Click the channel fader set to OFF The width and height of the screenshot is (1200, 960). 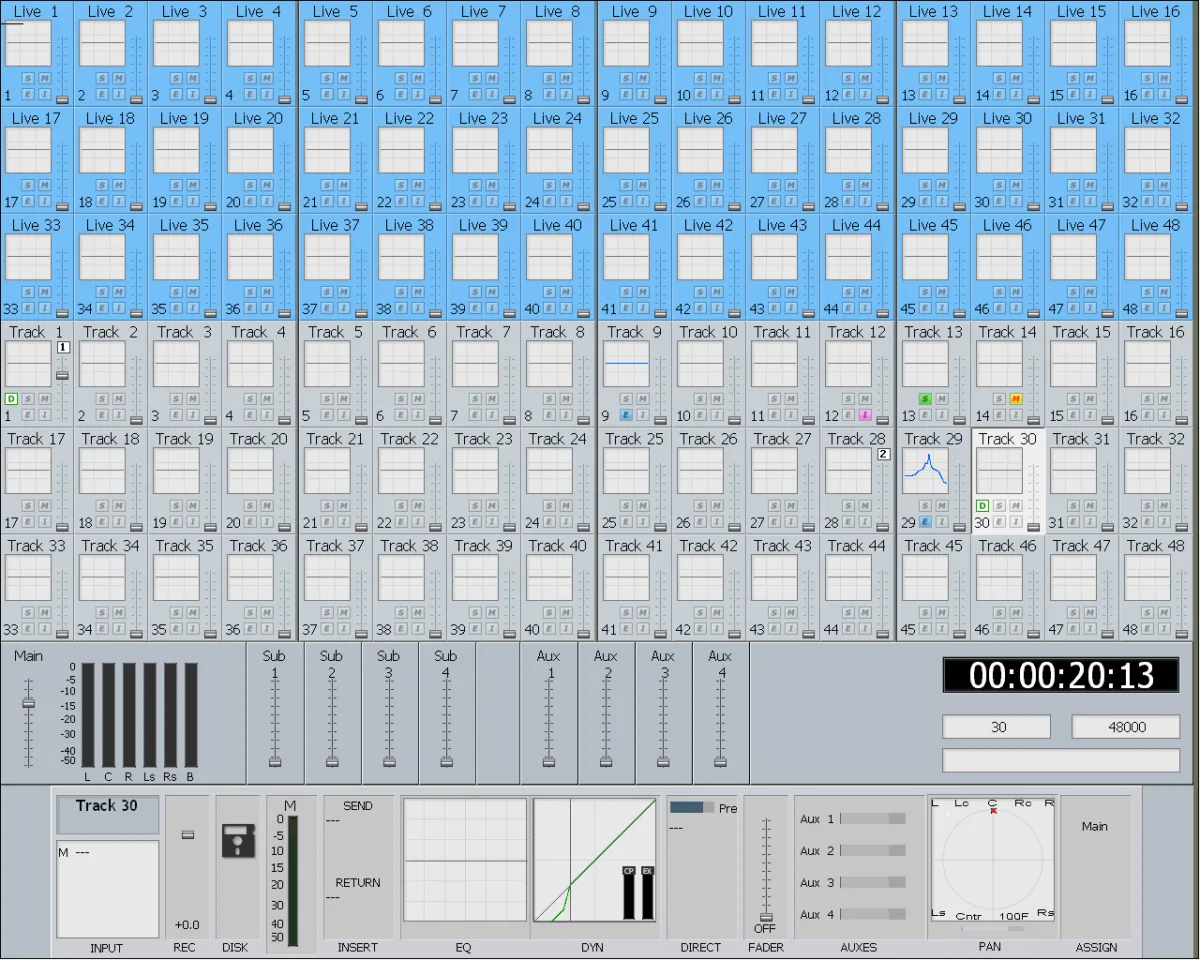coord(767,916)
